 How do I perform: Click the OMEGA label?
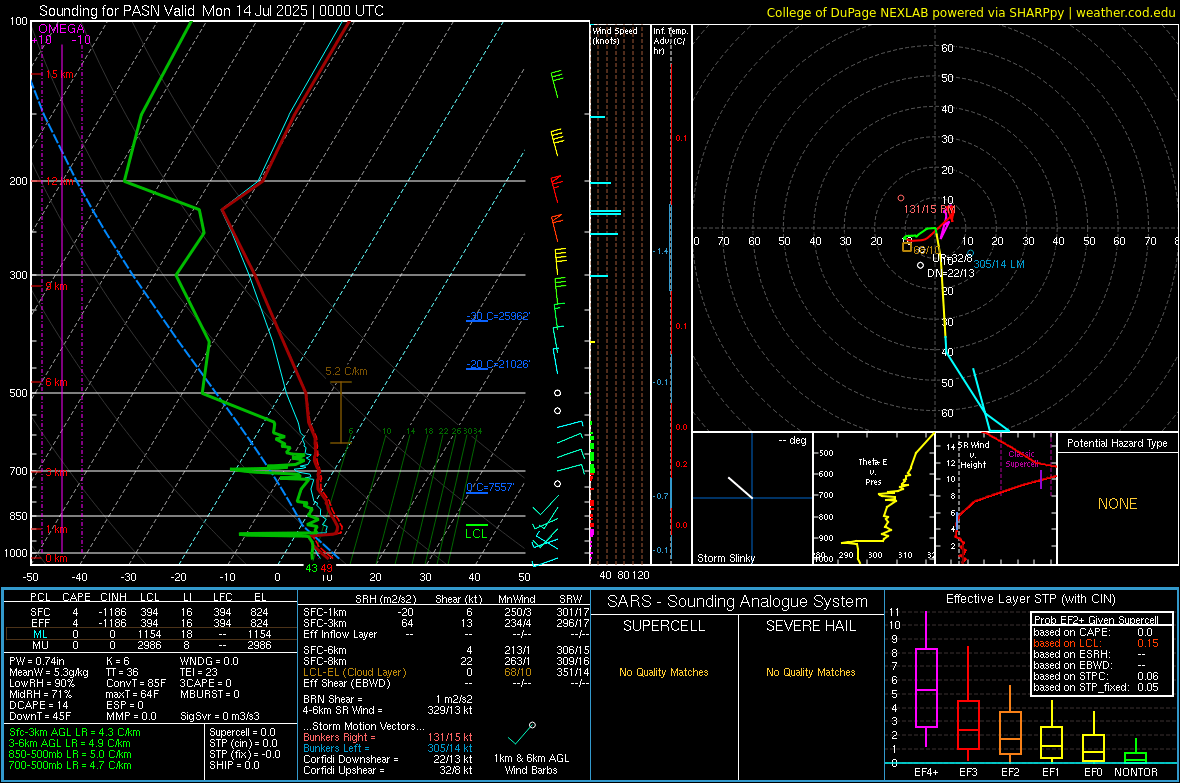[x=61, y=29]
